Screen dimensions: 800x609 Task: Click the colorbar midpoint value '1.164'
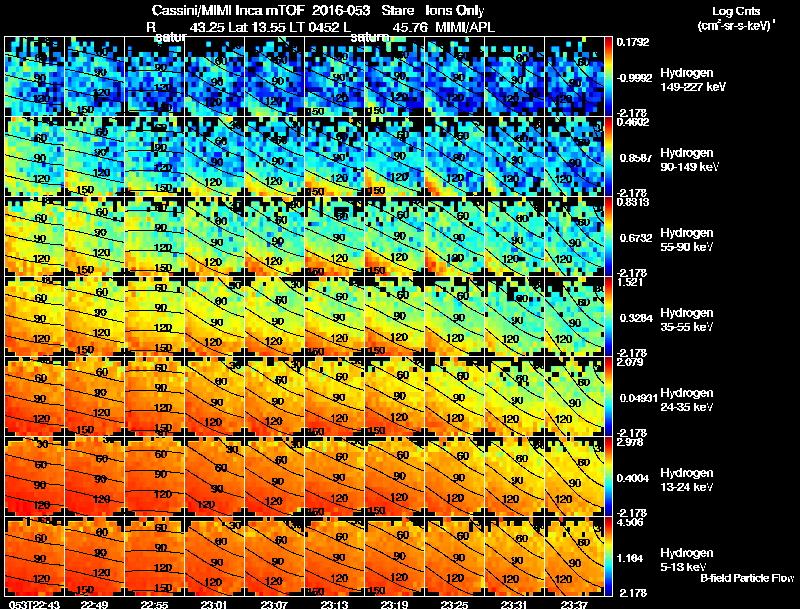632,559
